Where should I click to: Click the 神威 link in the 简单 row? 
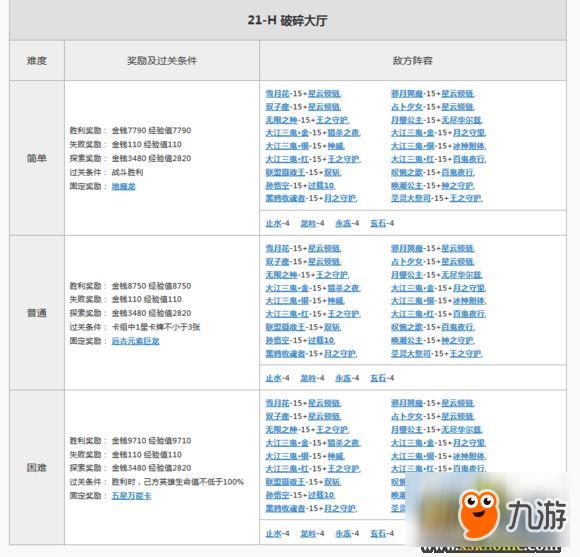click(x=335, y=146)
